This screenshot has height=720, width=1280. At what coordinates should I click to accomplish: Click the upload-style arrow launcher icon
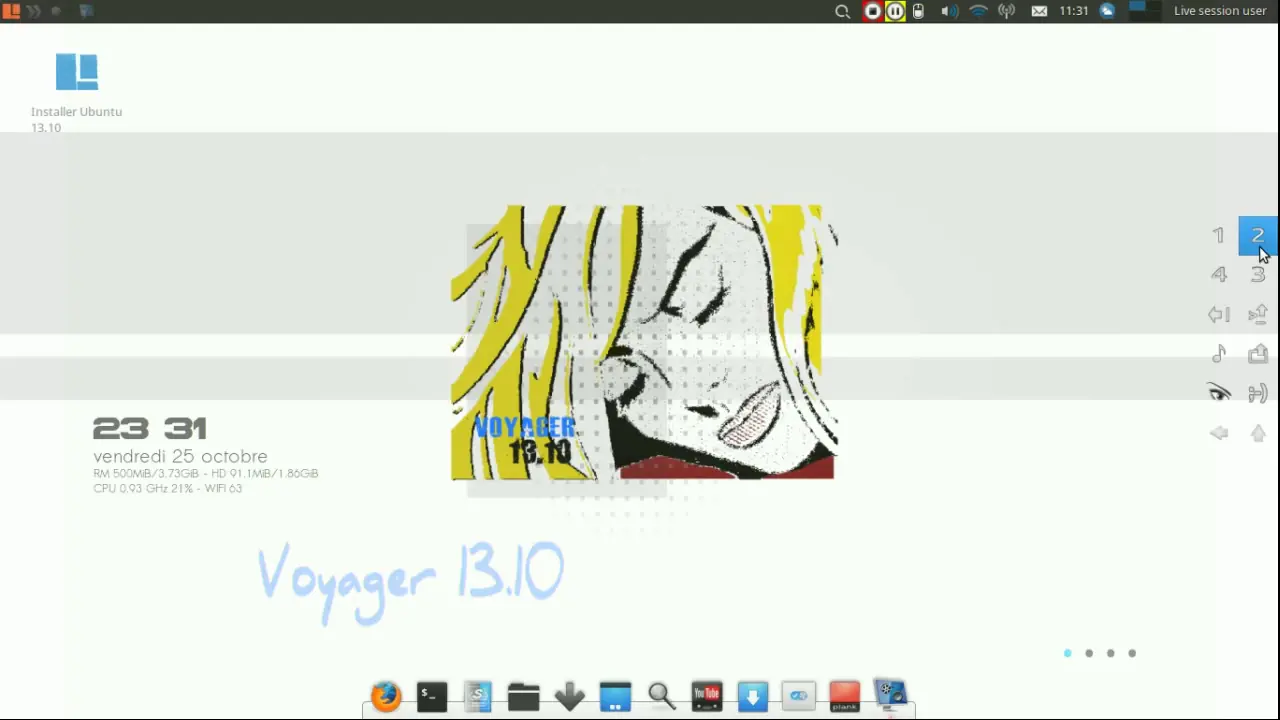point(1258,314)
